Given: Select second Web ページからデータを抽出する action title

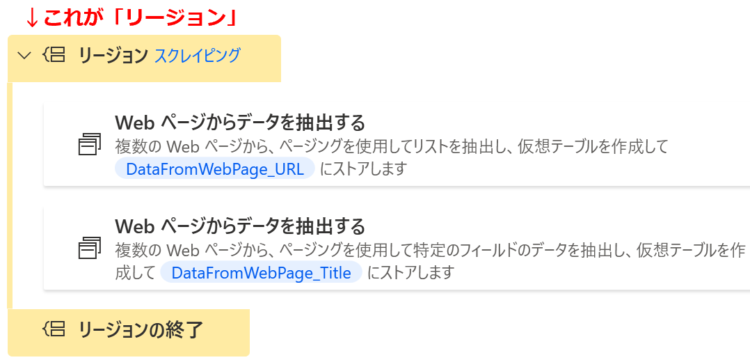Looking at the screenshot, I should 240,225.
